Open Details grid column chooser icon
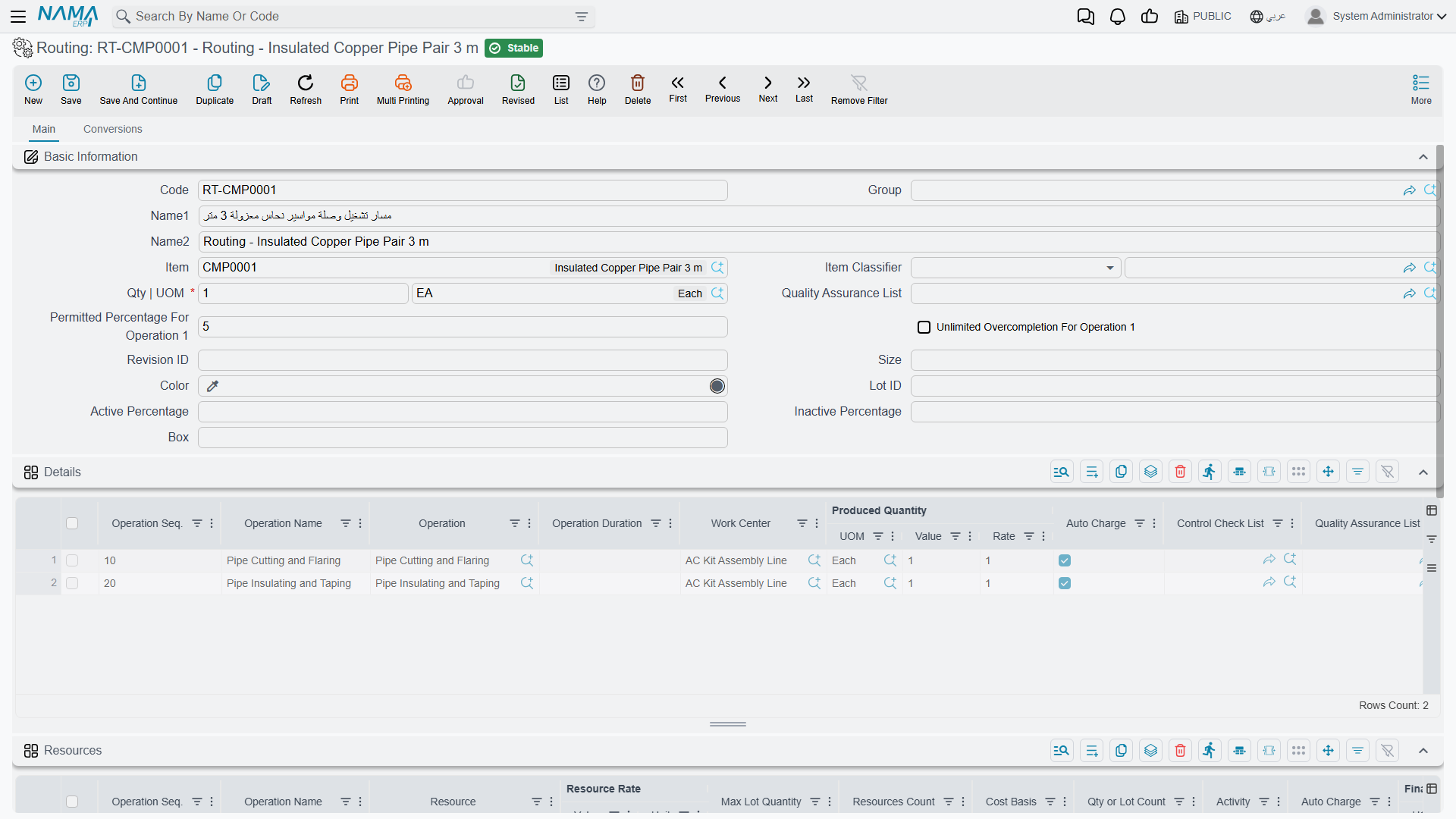 [1432, 510]
